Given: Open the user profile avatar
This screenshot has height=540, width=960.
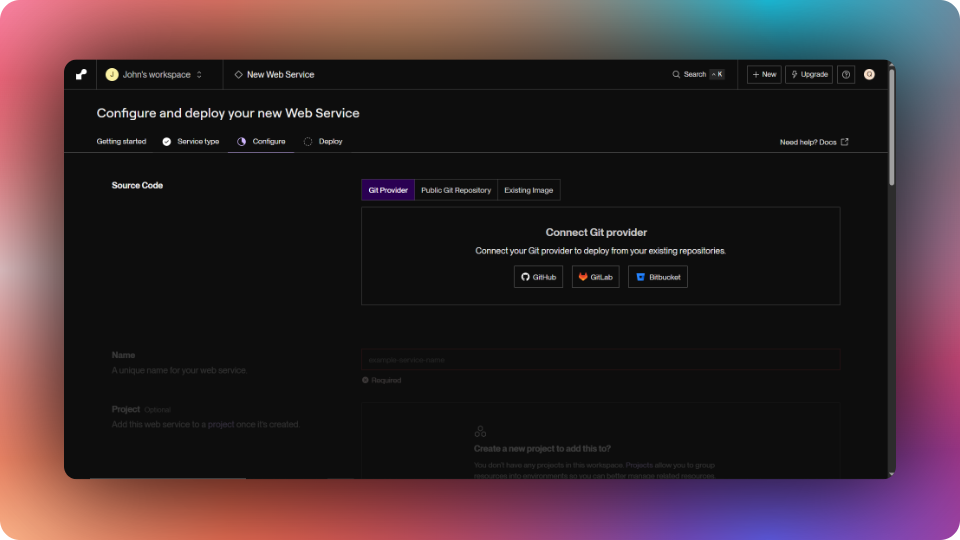Looking at the screenshot, I should pyautogui.click(x=869, y=74).
